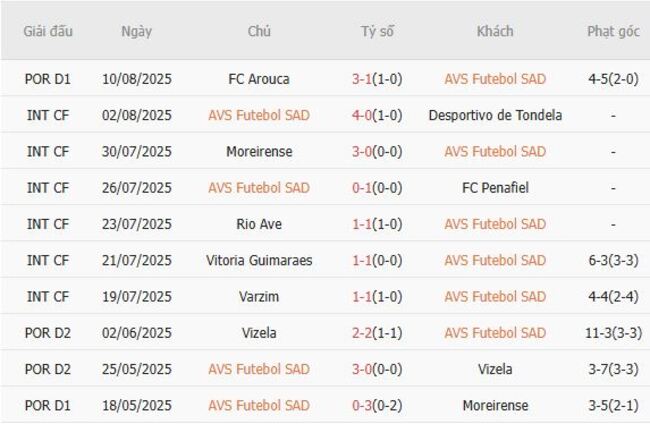Click the FC Penafiel team name
This screenshot has height=424, width=650.
(x=495, y=188)
